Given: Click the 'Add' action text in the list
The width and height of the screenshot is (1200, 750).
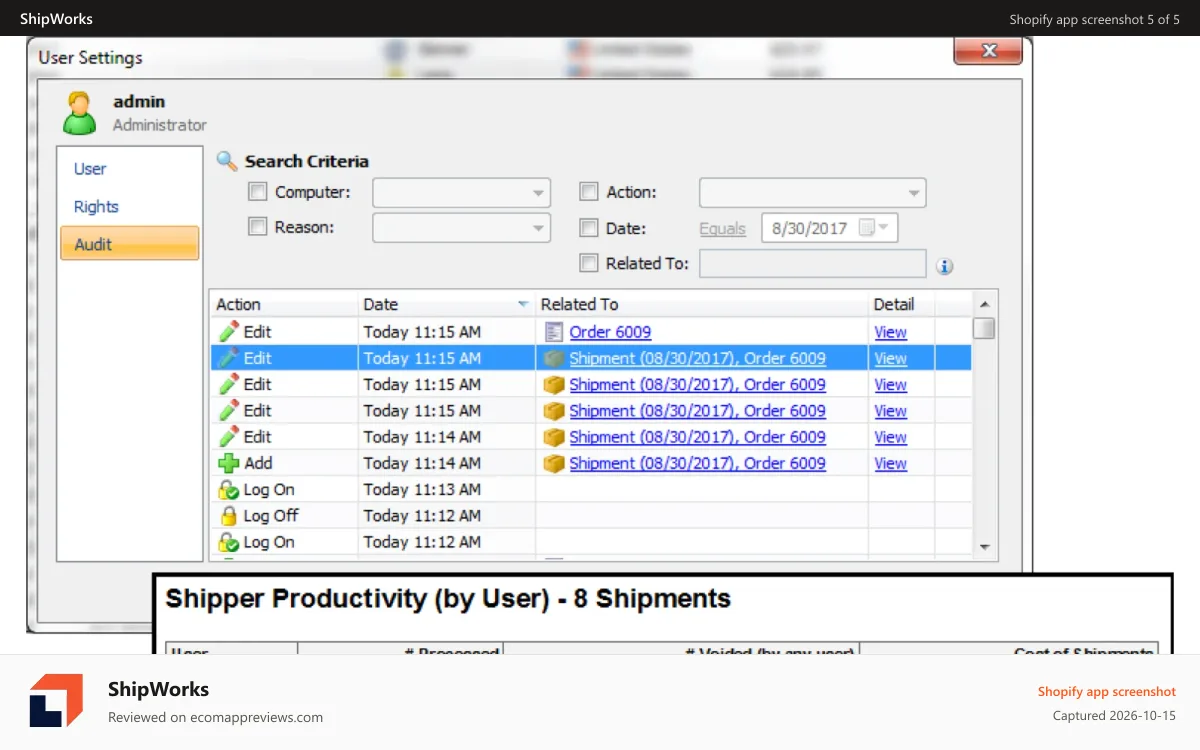Looking at the screenshot, I should pos(258,463).
